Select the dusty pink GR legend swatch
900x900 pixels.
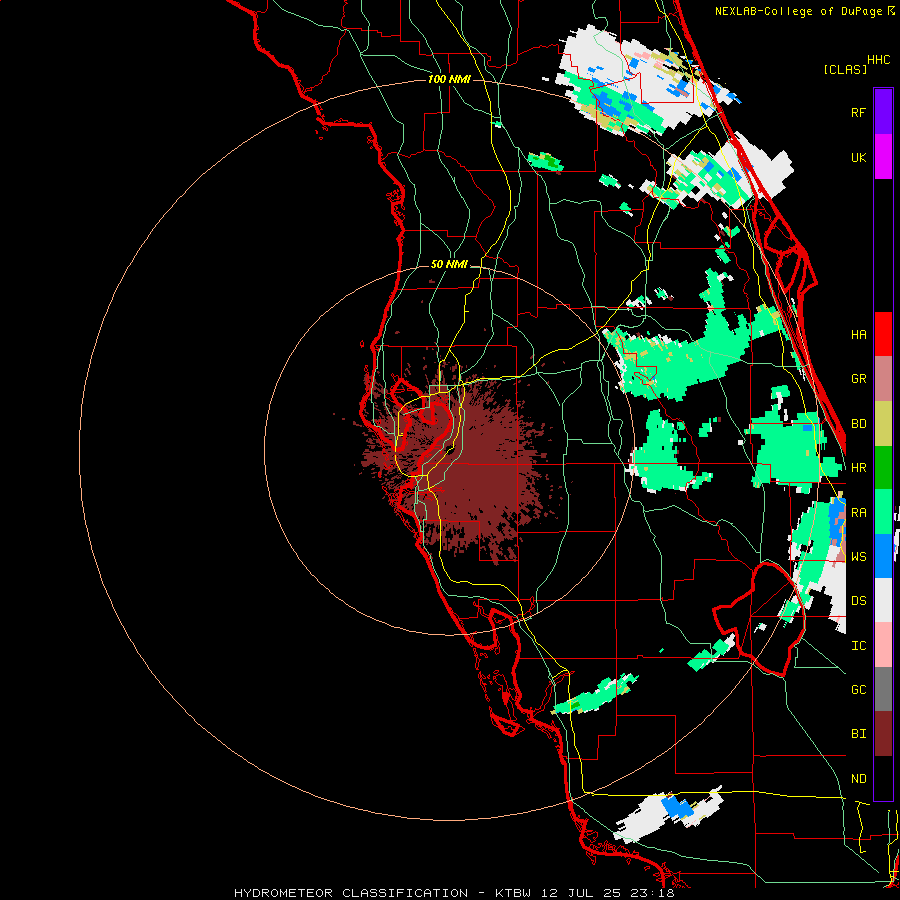883,379
